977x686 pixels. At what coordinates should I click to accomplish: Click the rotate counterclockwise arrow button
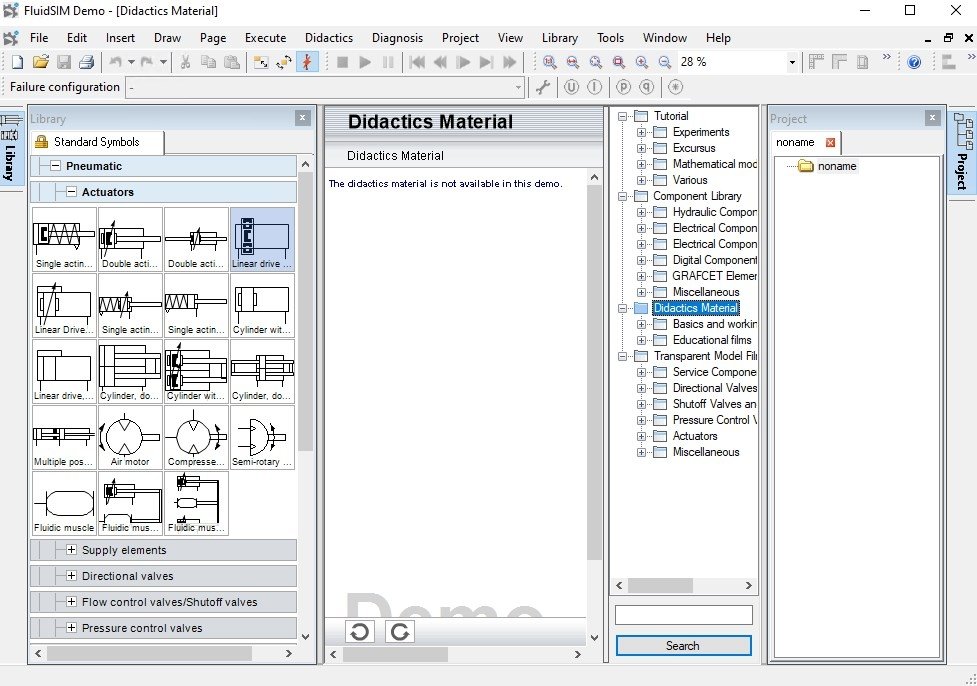coord(360,632)
